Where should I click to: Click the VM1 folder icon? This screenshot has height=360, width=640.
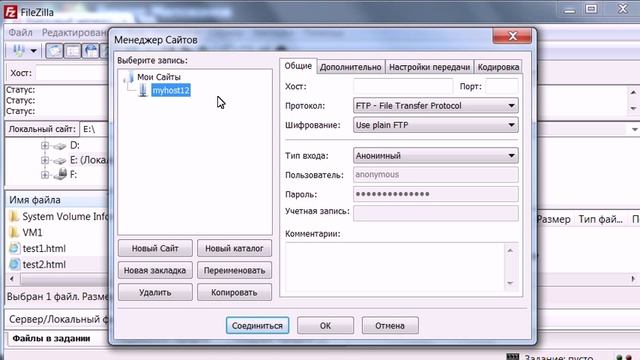(x=14, y=232)
